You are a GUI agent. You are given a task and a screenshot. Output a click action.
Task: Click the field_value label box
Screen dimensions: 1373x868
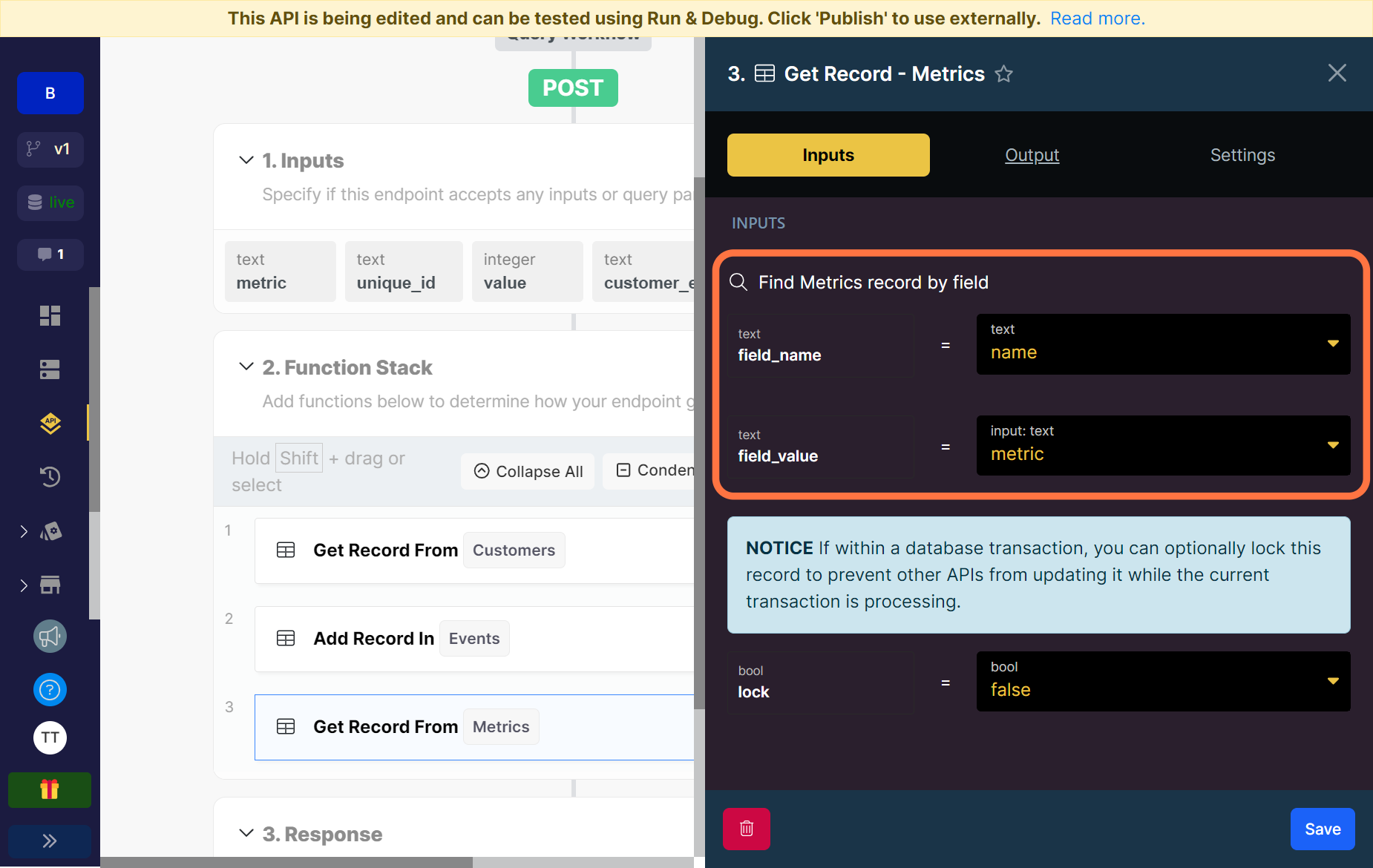[821, 446]
